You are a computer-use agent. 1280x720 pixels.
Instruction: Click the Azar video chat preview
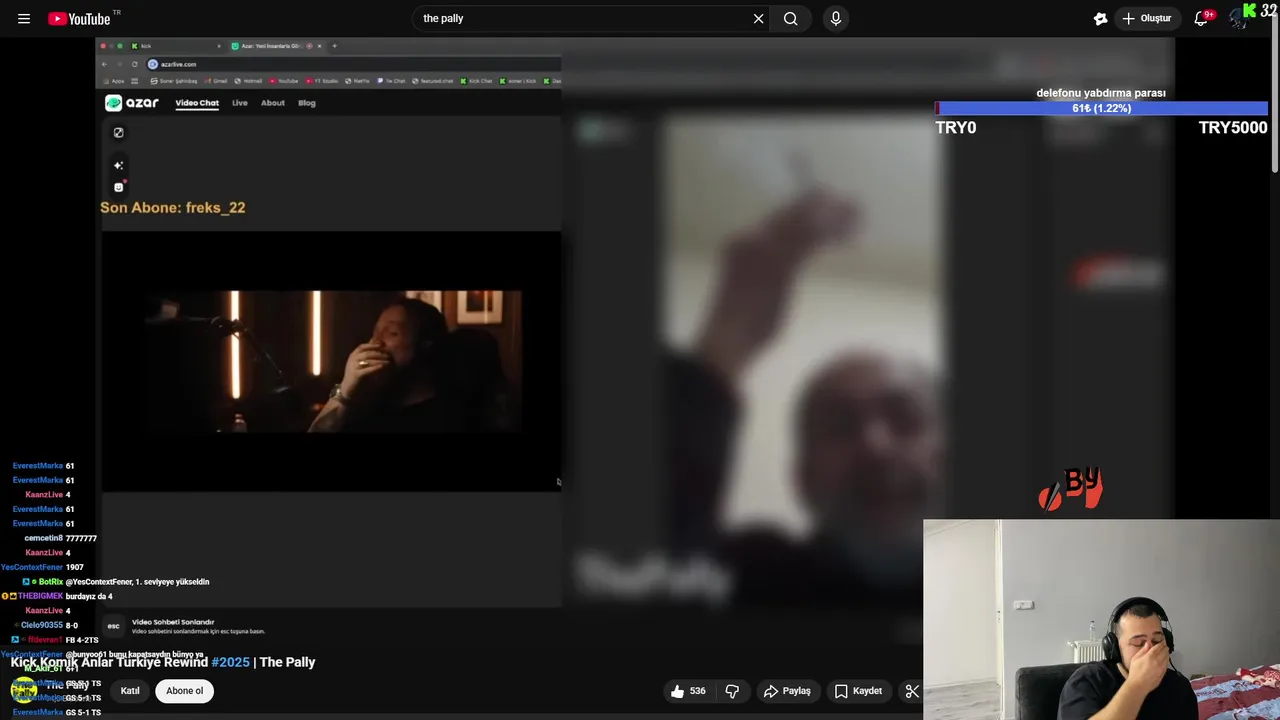(332, 361)
